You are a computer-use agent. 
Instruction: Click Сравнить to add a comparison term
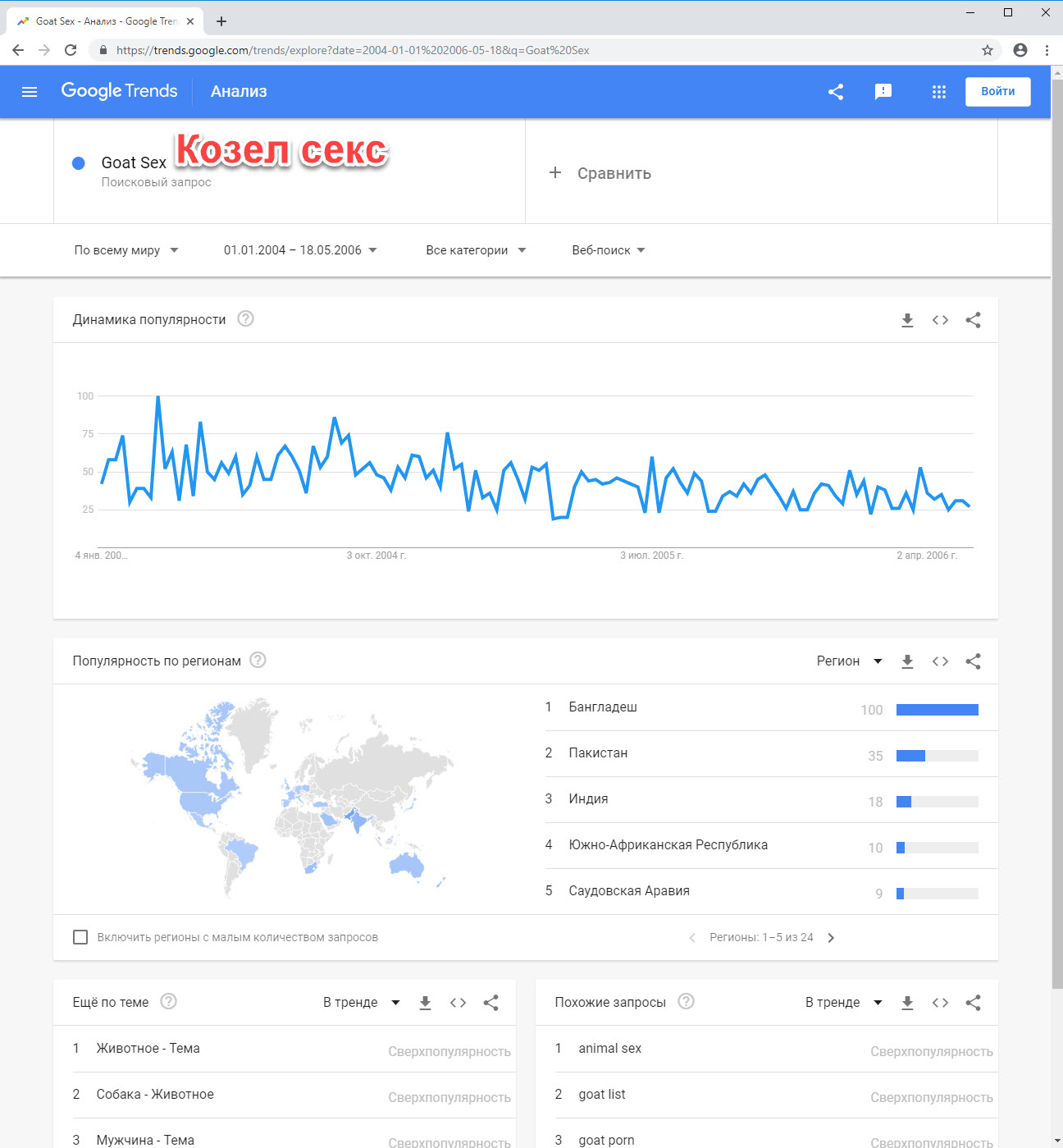click(x=600, y=173)
